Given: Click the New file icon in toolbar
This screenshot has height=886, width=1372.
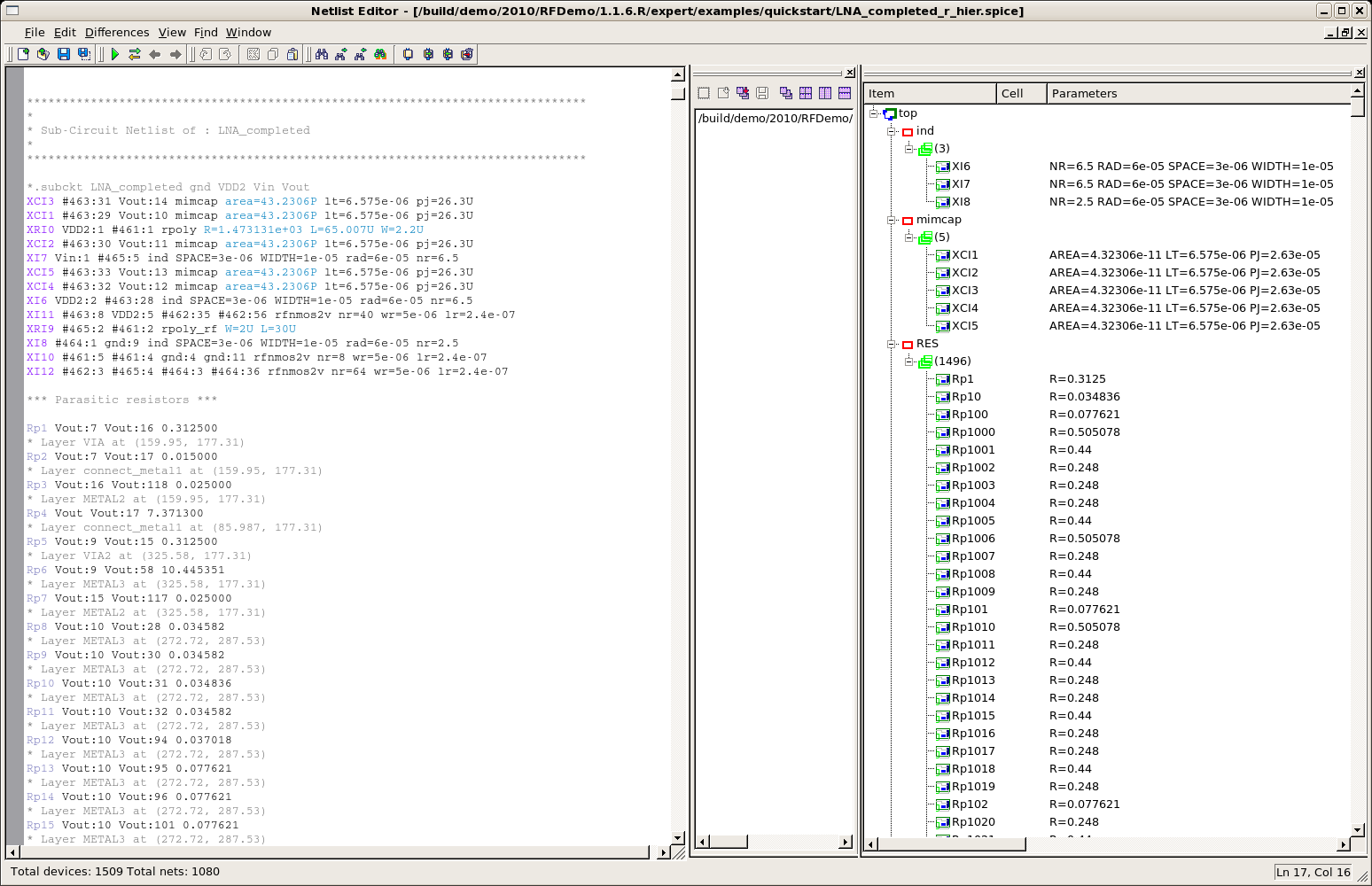Looking at the screenshot, I should [x=24, y=54].
